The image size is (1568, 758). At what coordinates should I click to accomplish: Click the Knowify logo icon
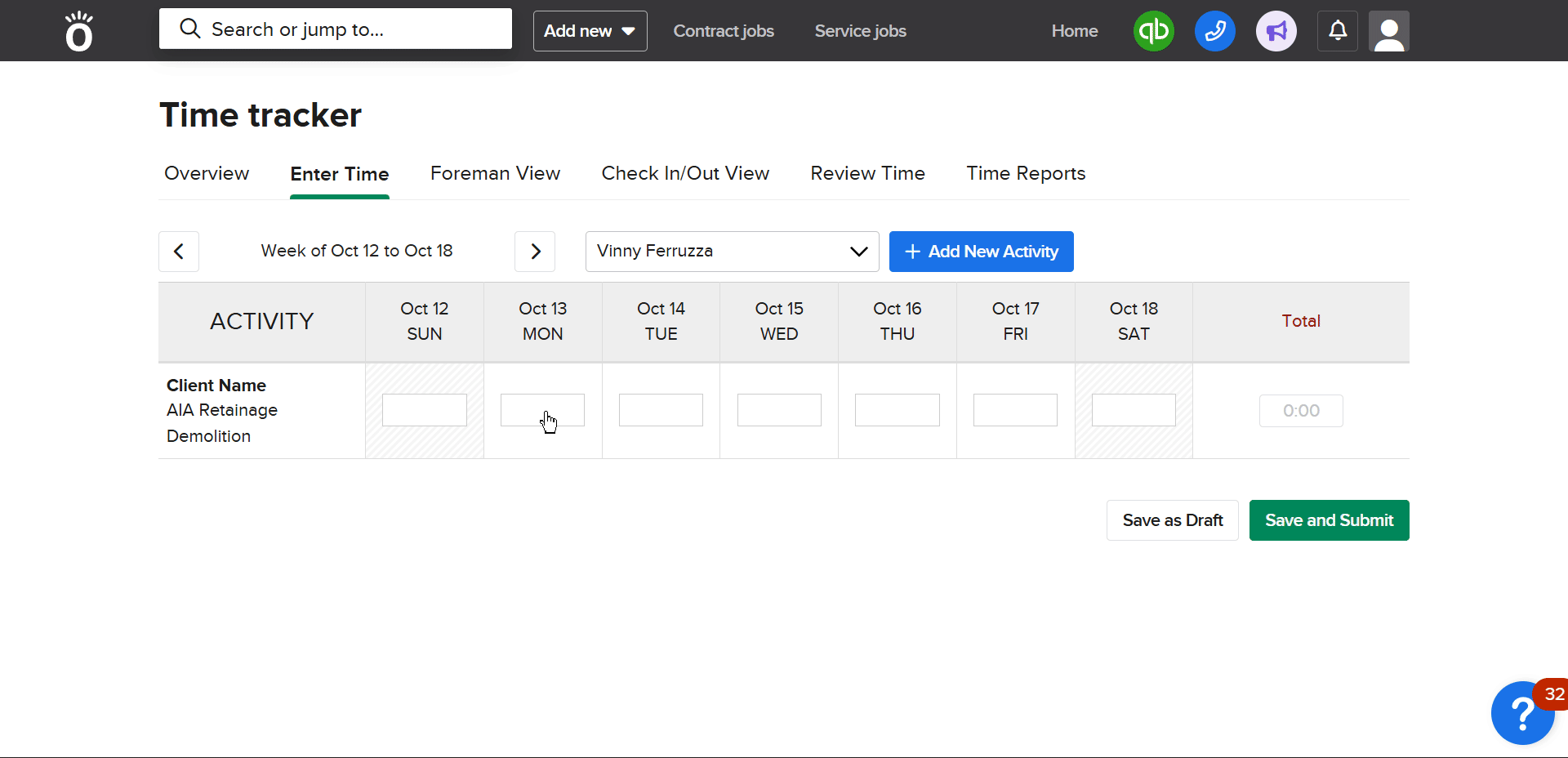click(x=79, y=31)
